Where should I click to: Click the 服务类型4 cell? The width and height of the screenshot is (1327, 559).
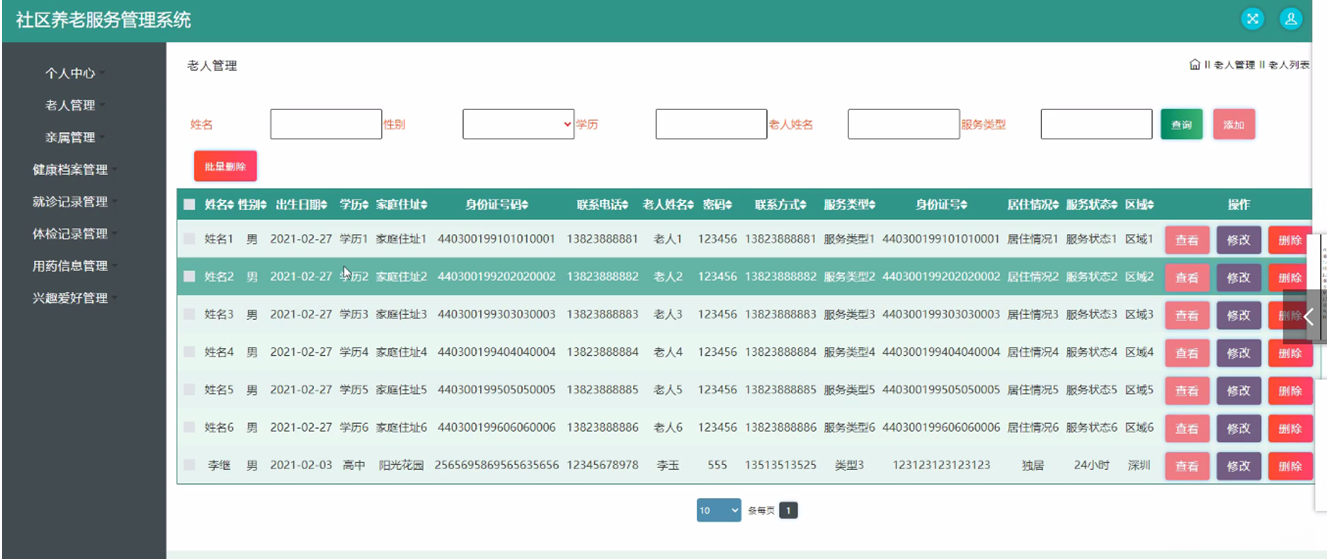click(x=849, y=352)
